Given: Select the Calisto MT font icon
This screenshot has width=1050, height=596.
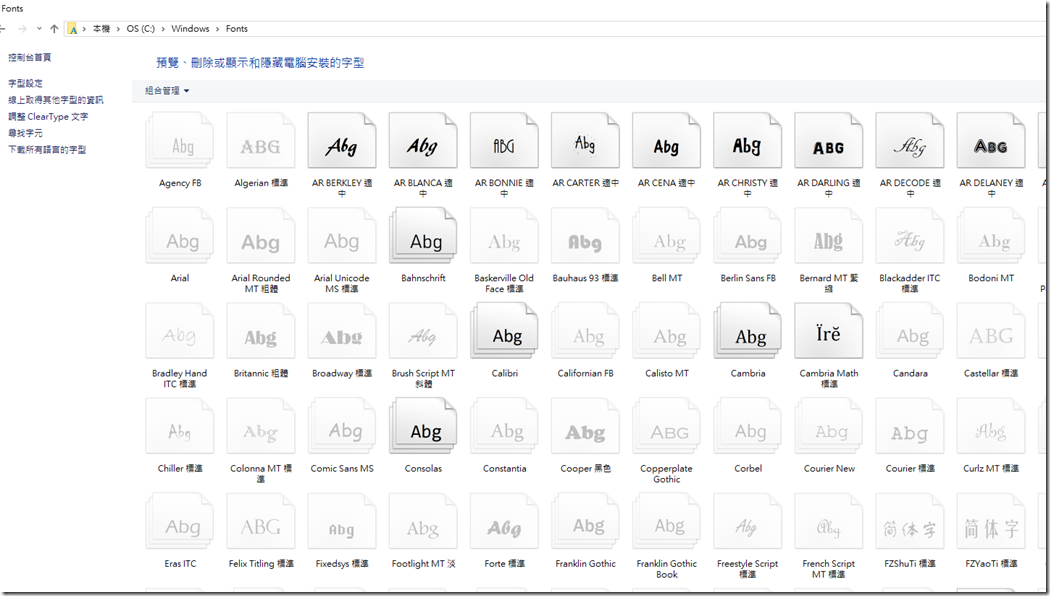Looking at the screenshot, I should [x=666, y=331].
